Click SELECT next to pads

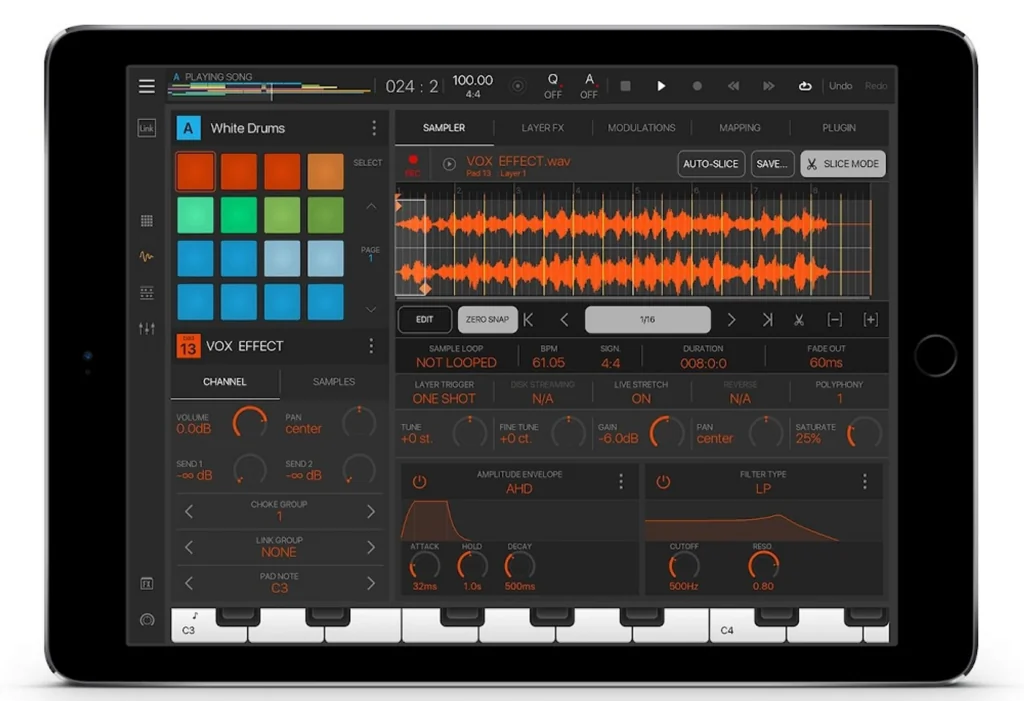click(x=368, y=163)
